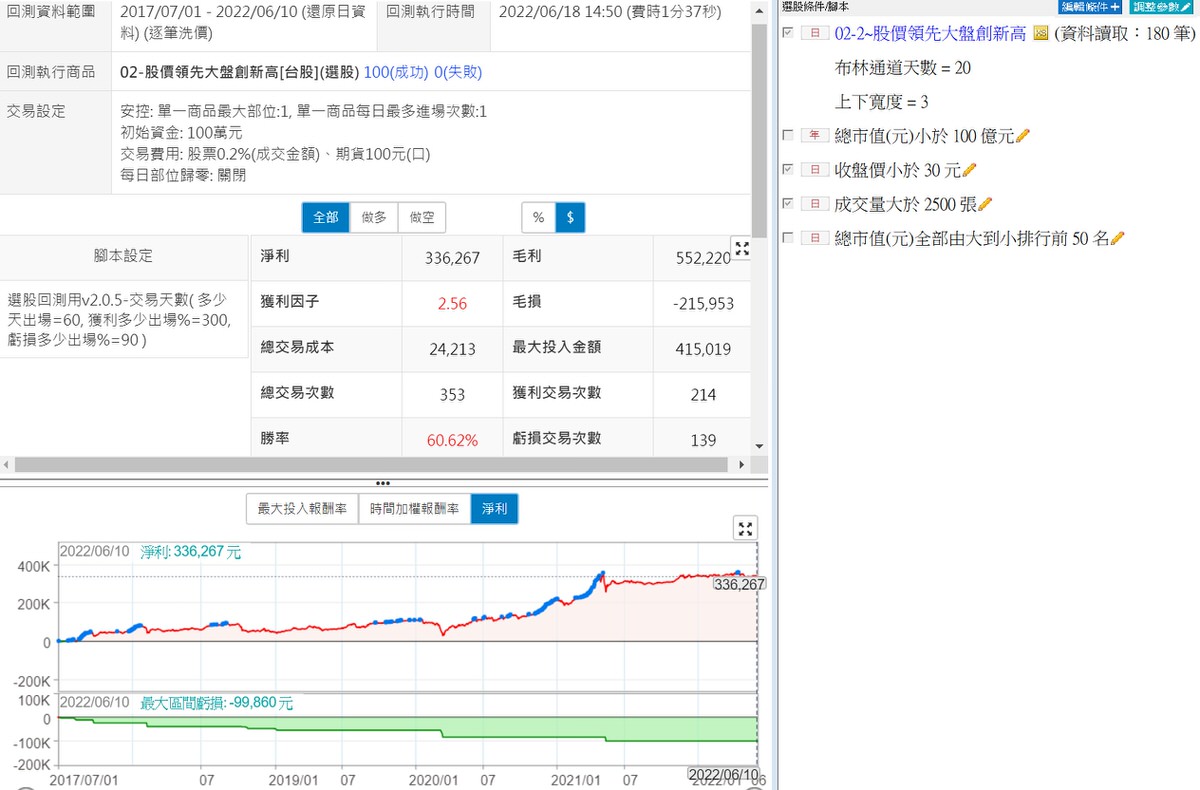Expand the net profit chart to fullscreen
Viewport: 1200px width, 790px height.
pos(745,528)
